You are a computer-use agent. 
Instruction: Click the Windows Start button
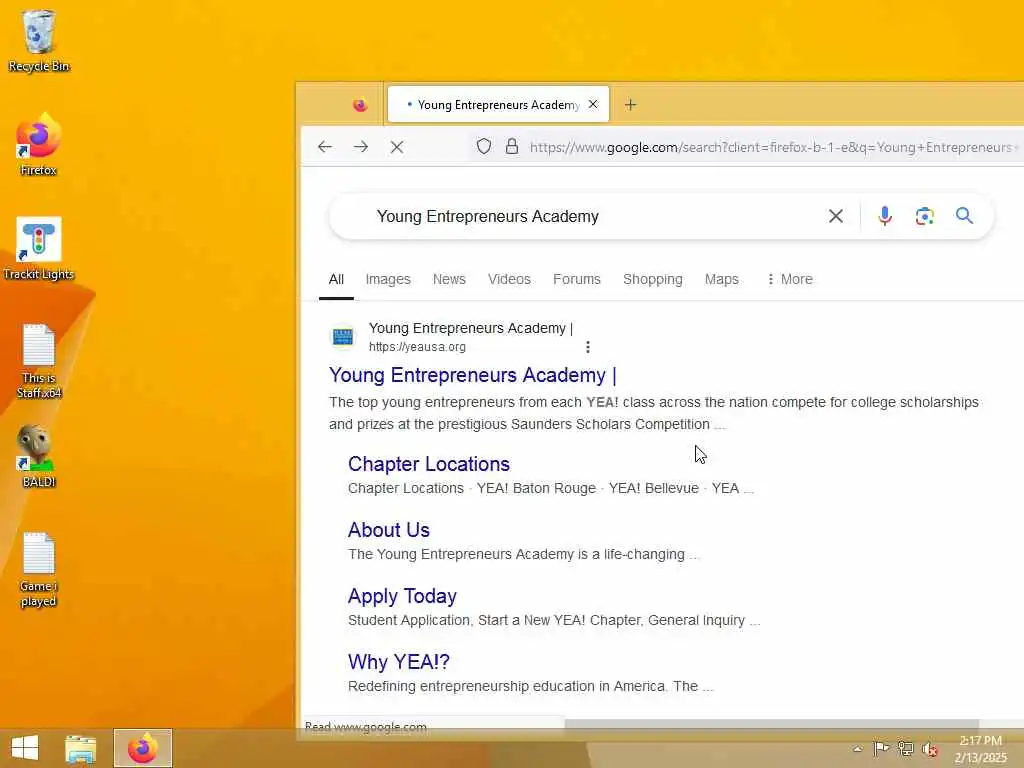tap(25, 748)
